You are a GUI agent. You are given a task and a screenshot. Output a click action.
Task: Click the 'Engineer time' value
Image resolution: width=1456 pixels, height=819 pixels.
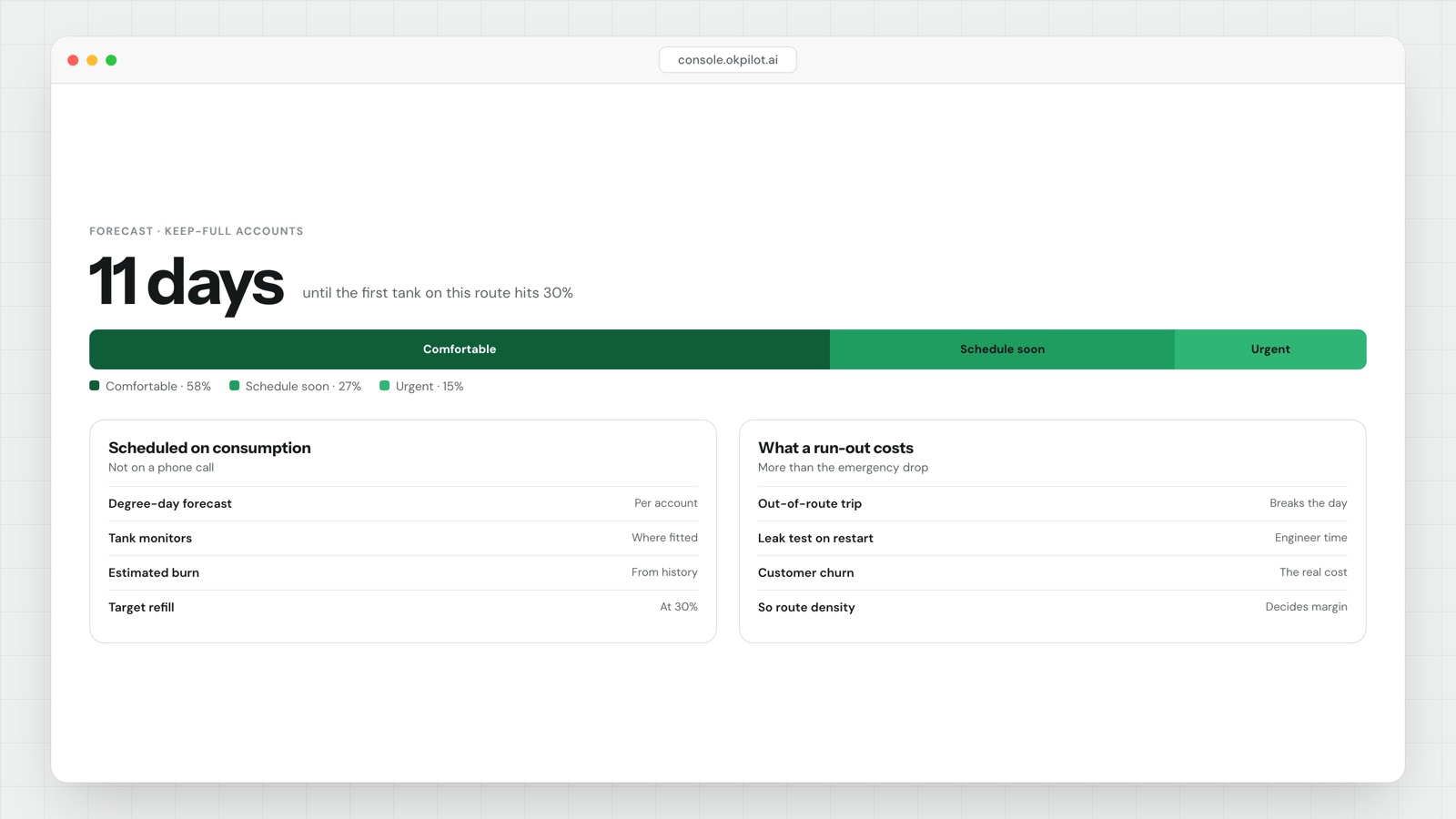1311,538
